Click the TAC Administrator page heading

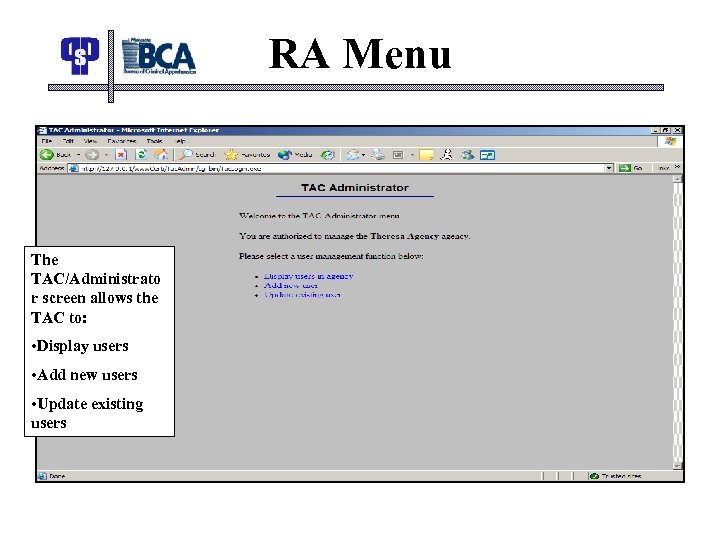pos(354,187)
